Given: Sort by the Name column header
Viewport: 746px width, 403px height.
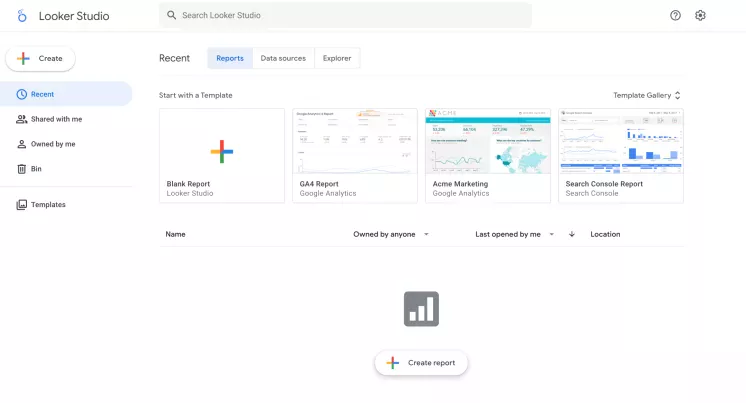Looking at the screenshot, I should click(x=175, y=234).
